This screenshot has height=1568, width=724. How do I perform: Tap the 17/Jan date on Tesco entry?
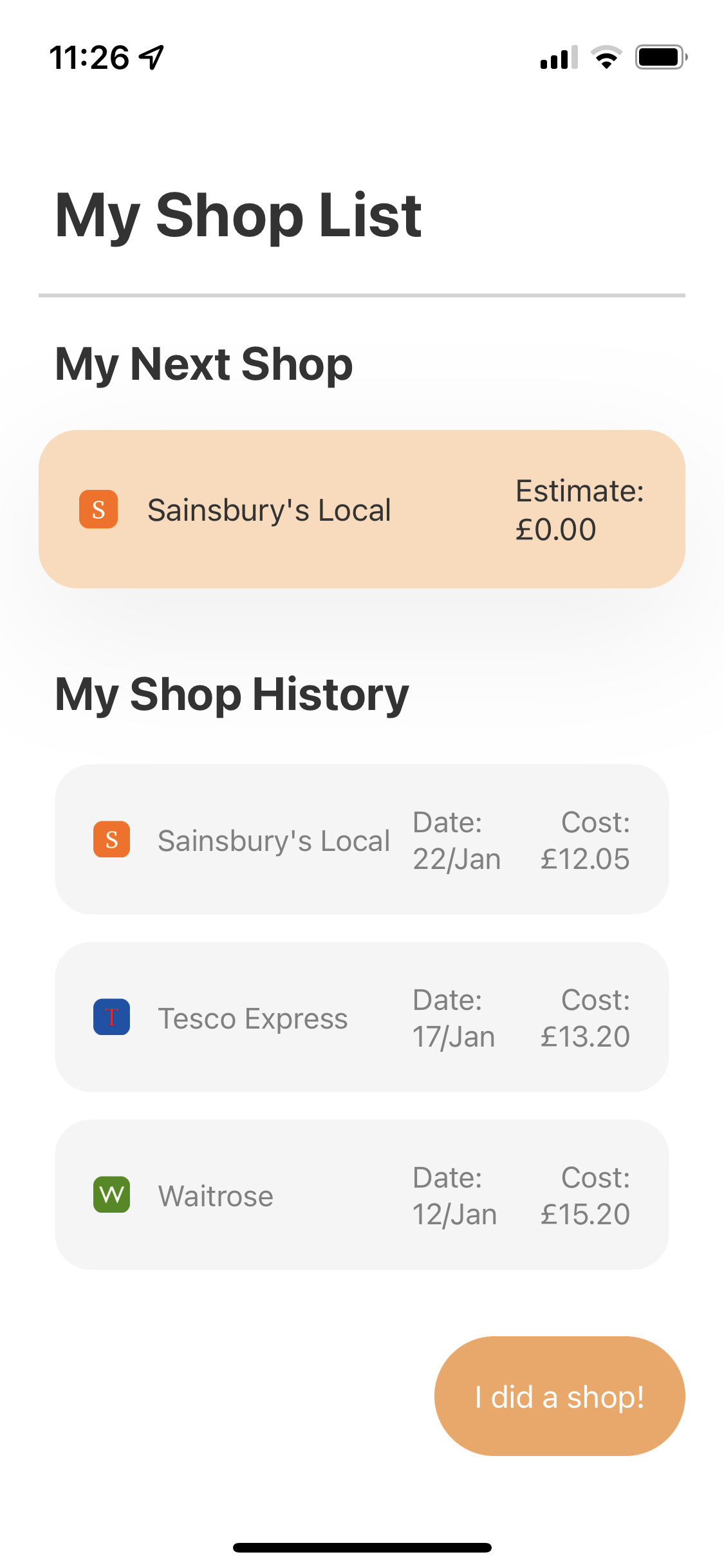tap(454, 1036)
